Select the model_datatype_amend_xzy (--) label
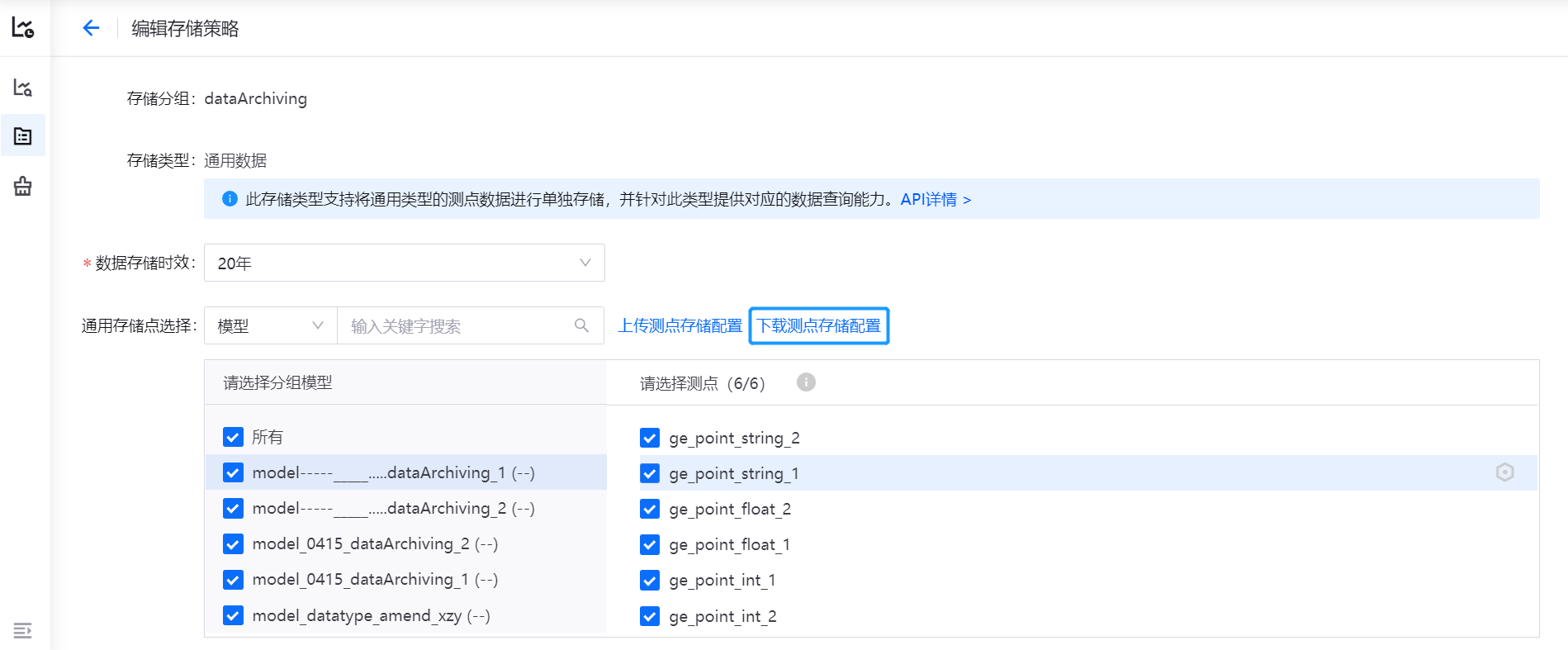This screenshot has width=1568, height=650. [x=372, y=615]
